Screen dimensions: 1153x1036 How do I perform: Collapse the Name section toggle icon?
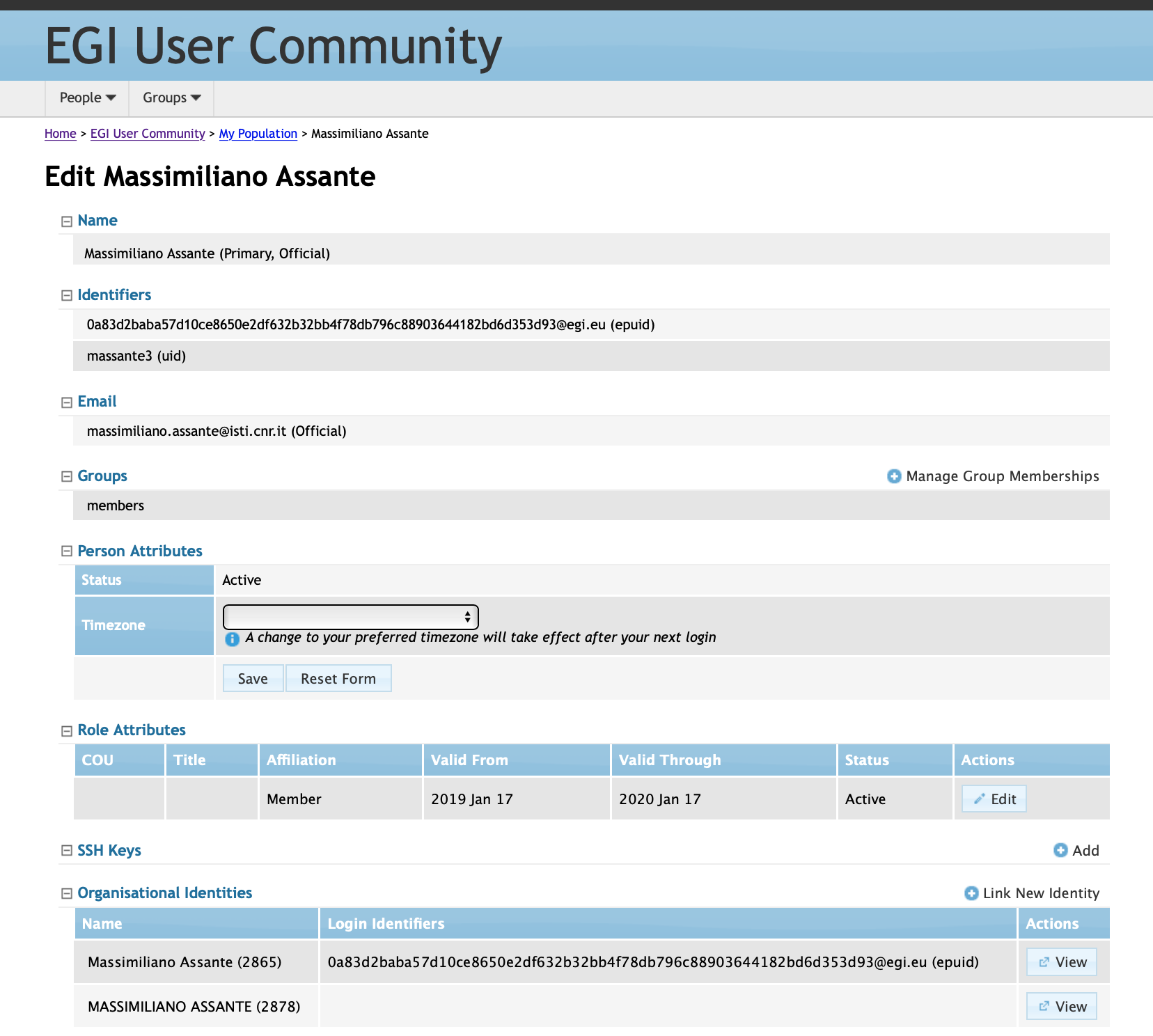tap(67, 221)
